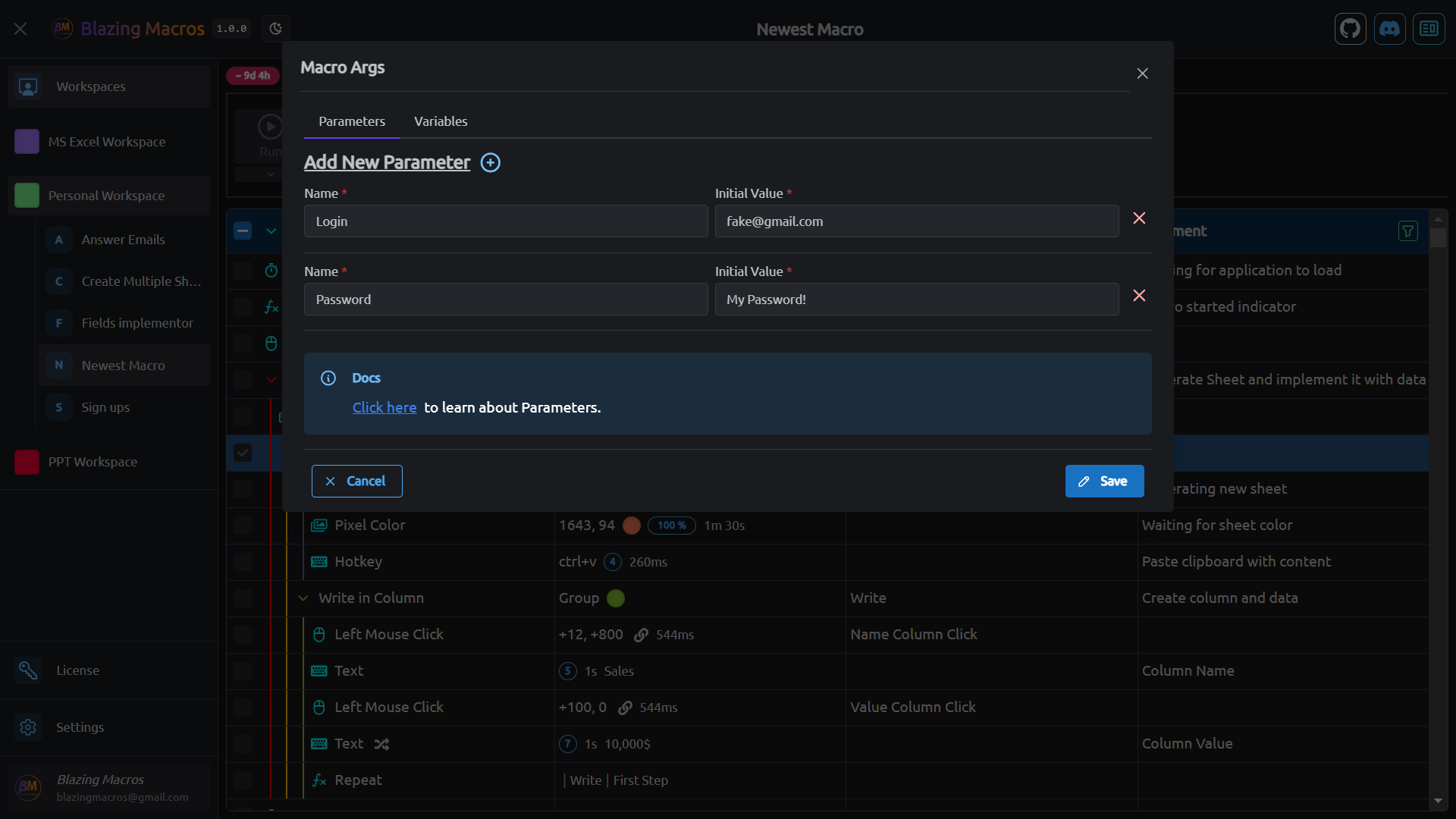
Task: Click the Add New Parameter link
Action: [x=387, y=162]
